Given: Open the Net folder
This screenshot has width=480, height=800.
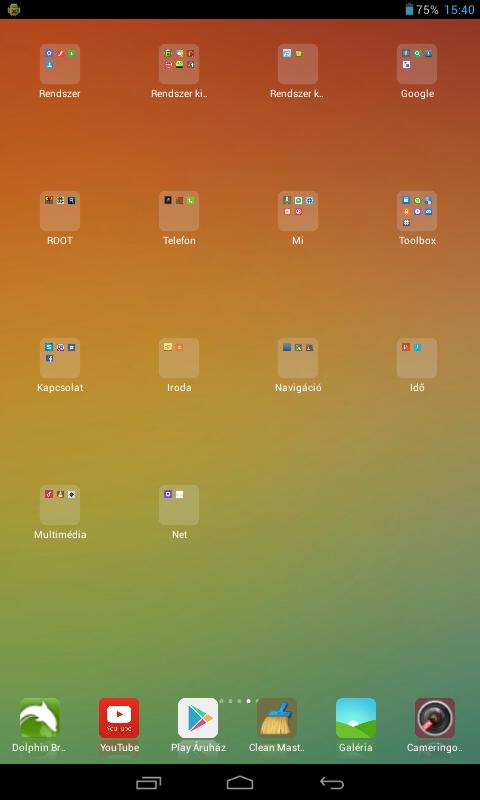Looking at the screenshot, I should pos(179,505).
